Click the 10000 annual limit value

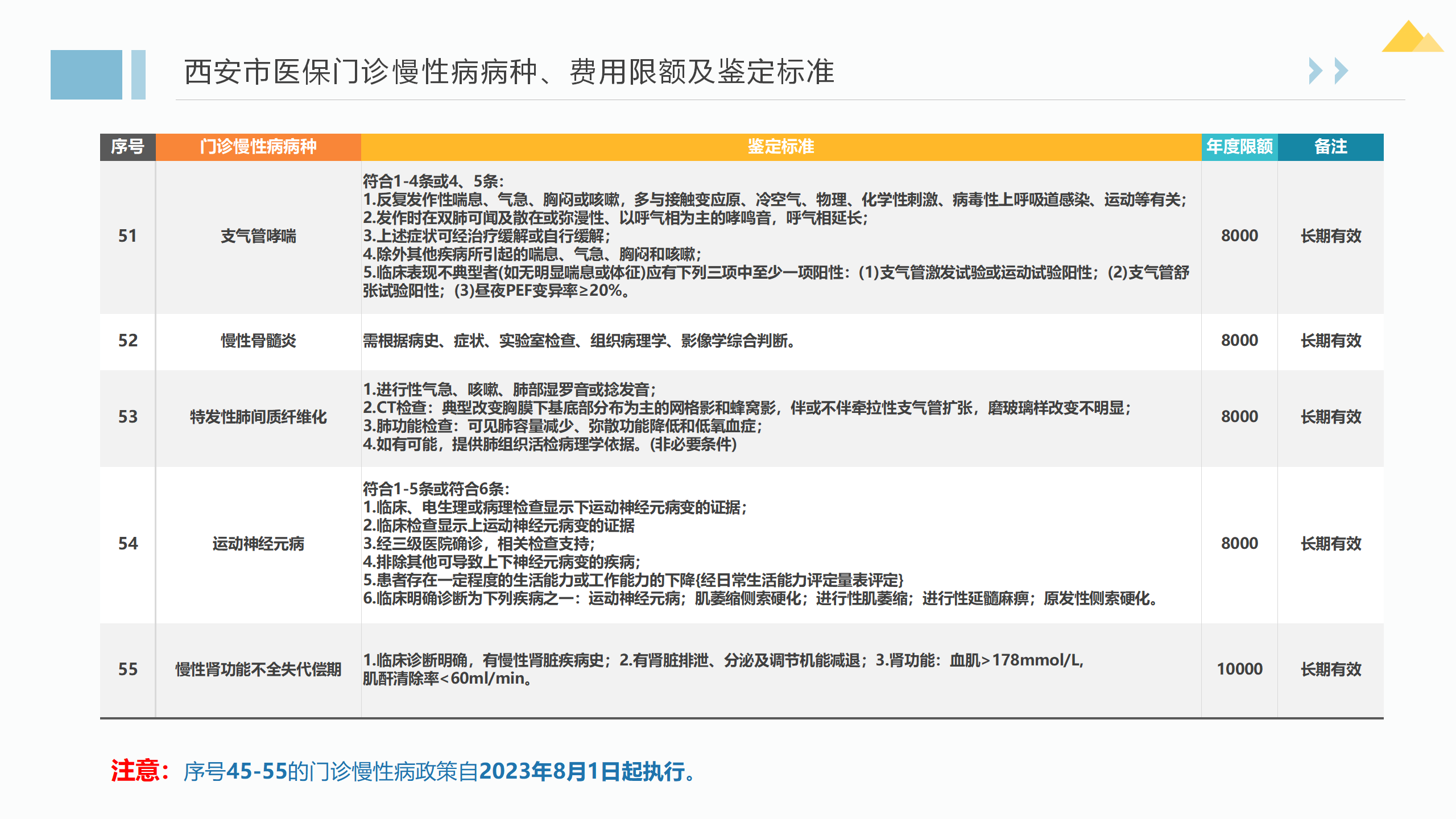pyautogui.click(x=1239, y=669)
